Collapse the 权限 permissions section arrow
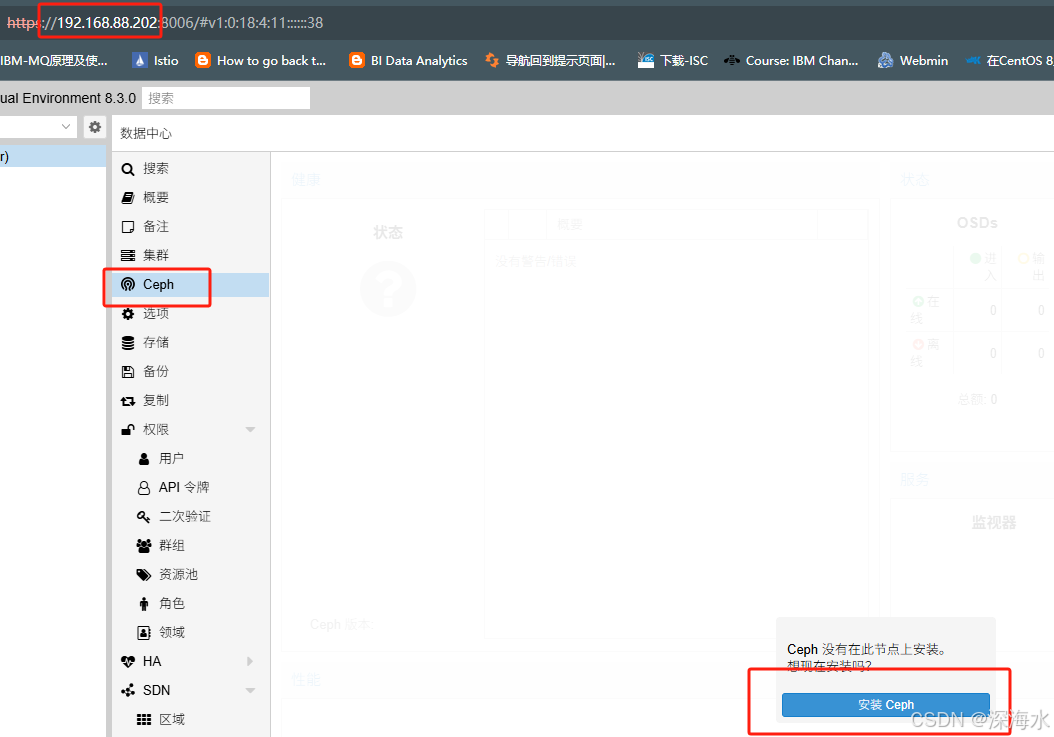 click(x=250, y=430)
